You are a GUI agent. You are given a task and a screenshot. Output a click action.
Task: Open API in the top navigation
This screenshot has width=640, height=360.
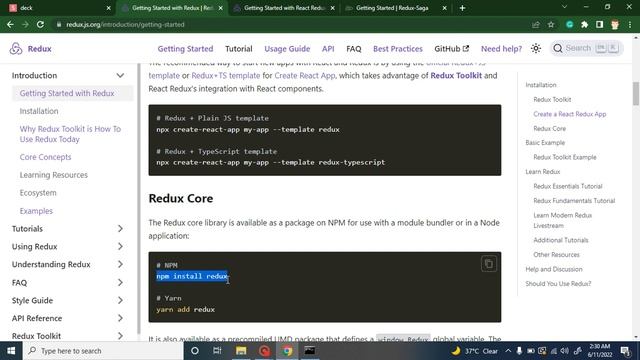tap(328, 49)
